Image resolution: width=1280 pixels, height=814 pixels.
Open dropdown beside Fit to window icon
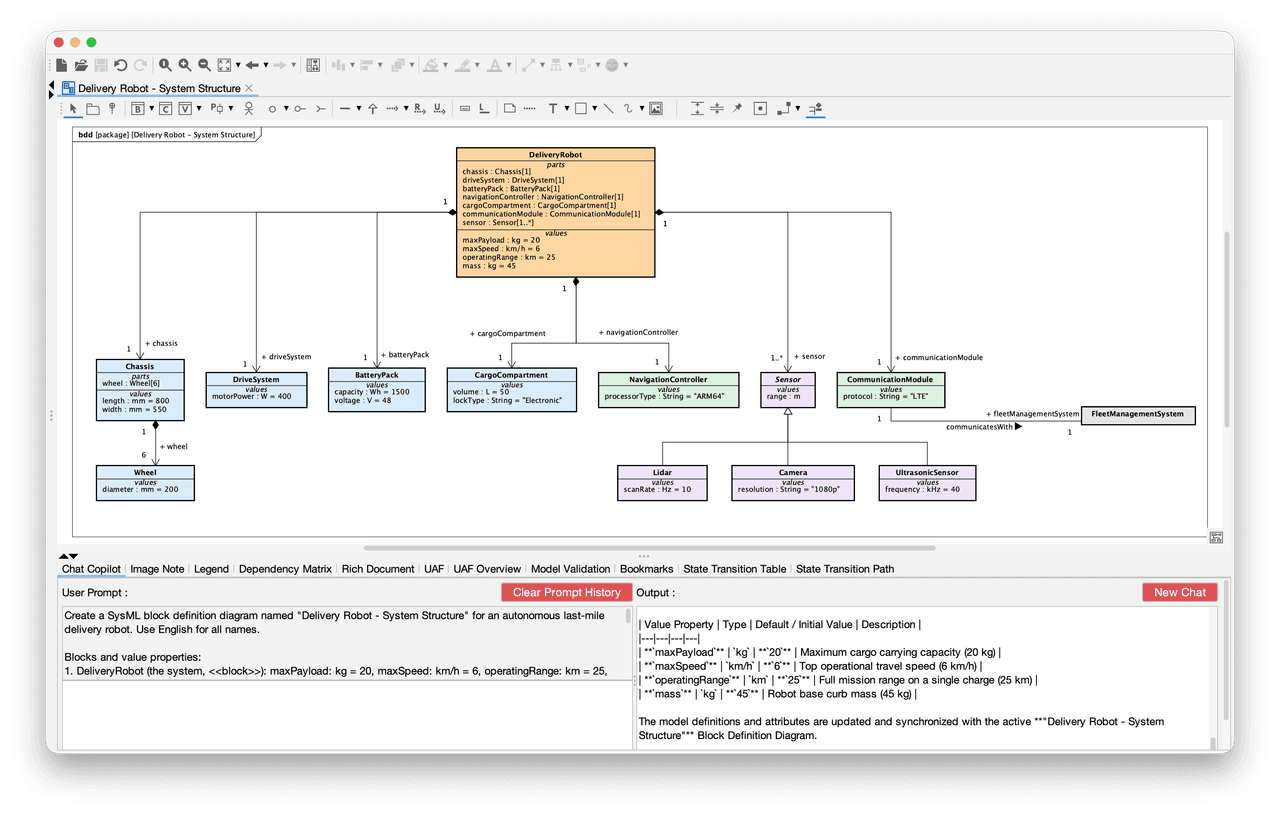pyautogui.click(x=238, y=65)
